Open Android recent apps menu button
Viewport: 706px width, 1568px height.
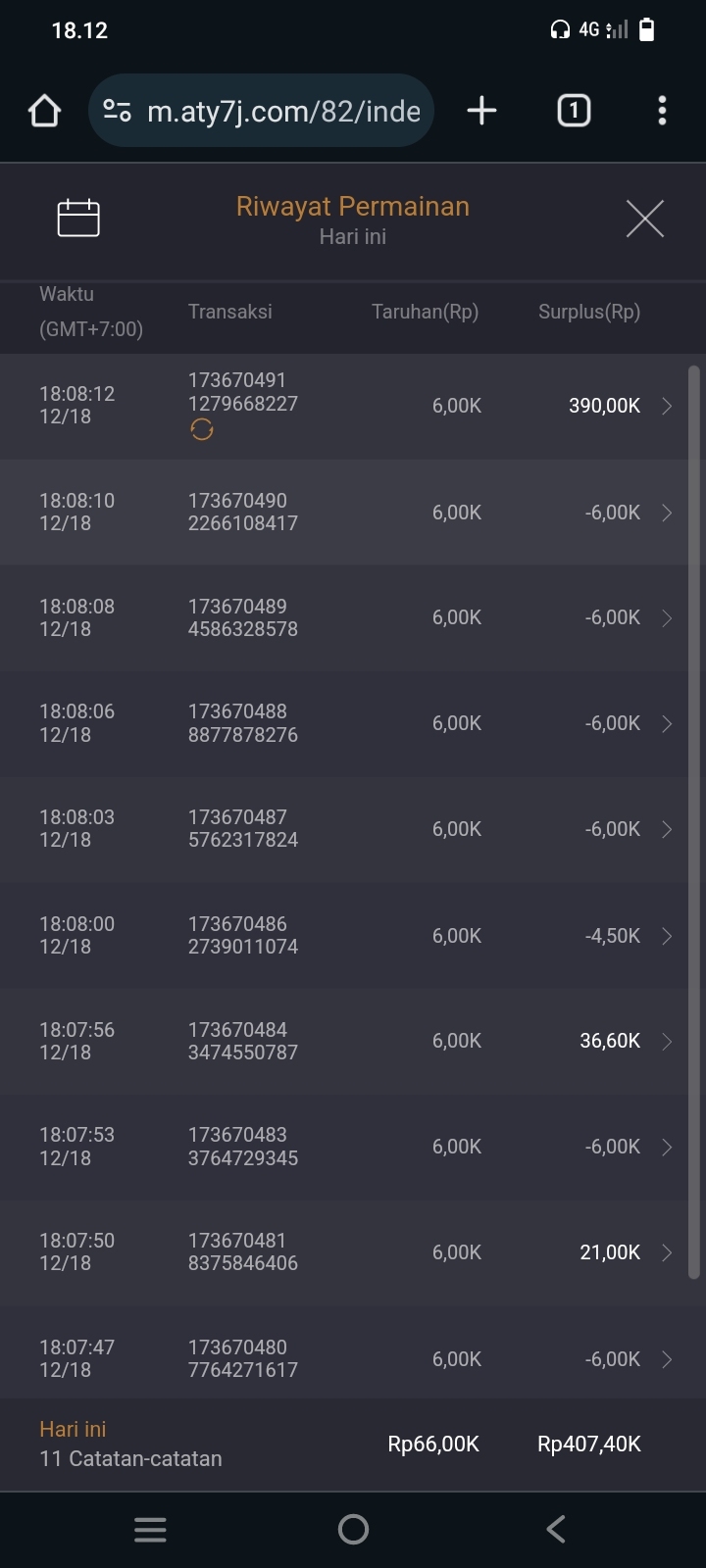tap(150, 1529)
